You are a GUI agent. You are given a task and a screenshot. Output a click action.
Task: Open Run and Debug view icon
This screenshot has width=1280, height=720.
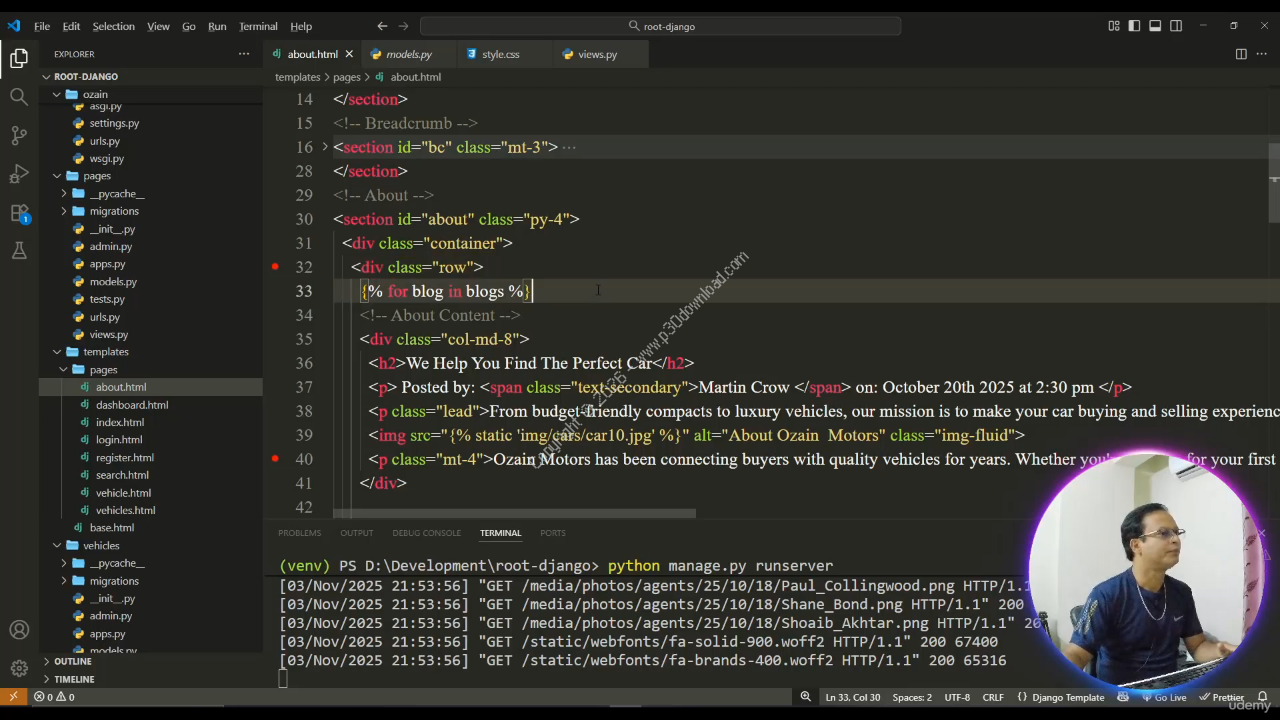(19, 174)
